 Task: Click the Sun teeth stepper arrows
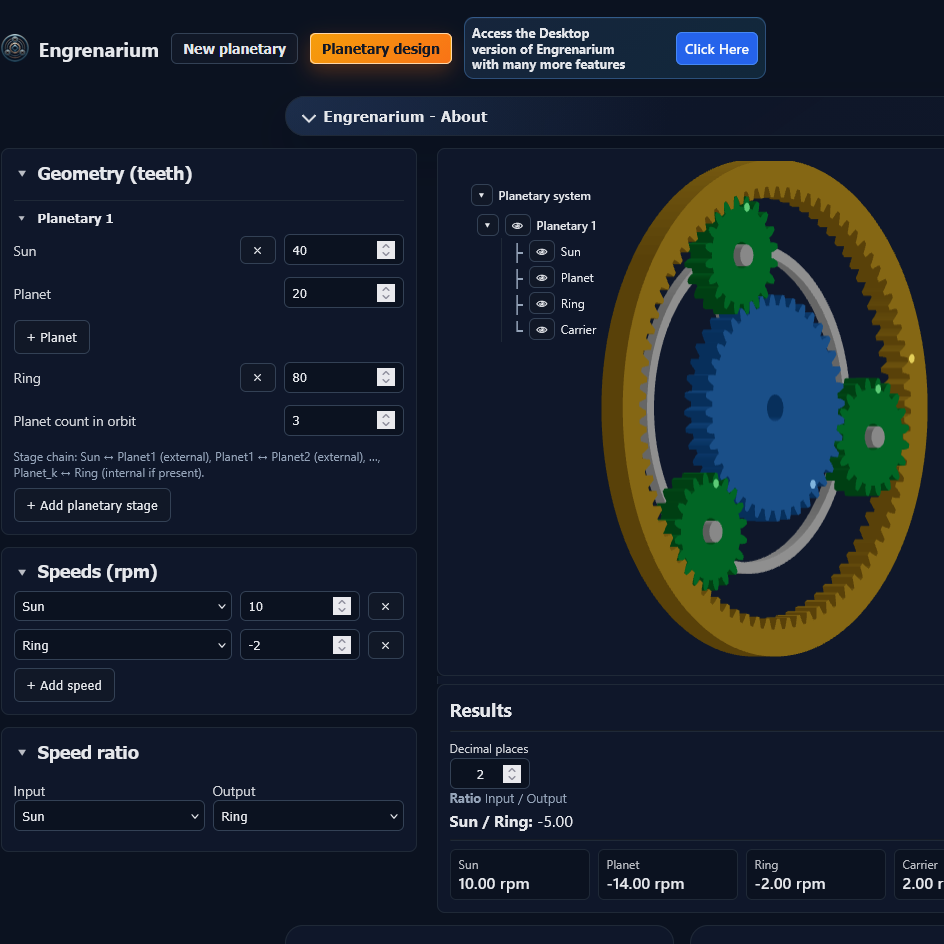coord(386,250)
